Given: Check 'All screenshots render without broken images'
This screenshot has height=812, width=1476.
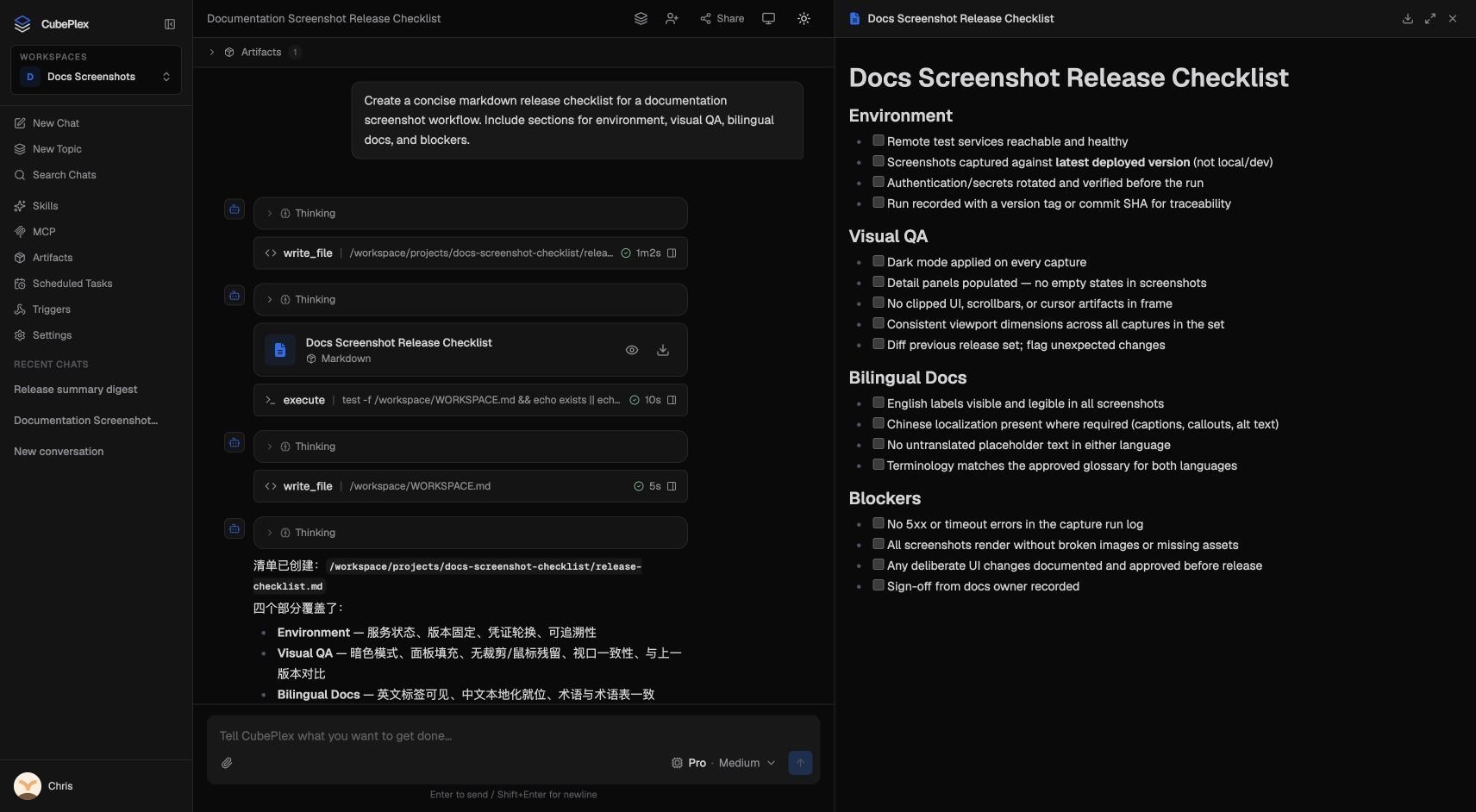Looking at the screenshot, I should point(879,544).
